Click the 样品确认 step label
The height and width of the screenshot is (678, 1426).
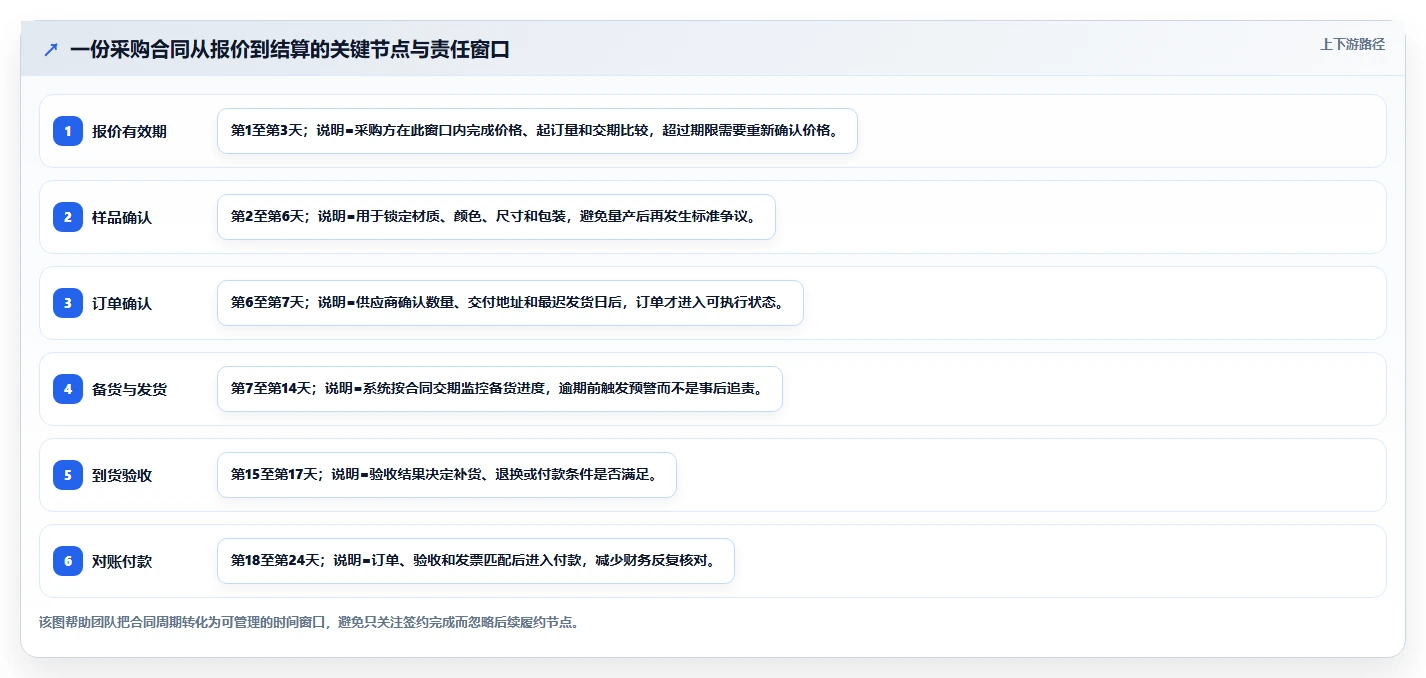click(122, 217)
